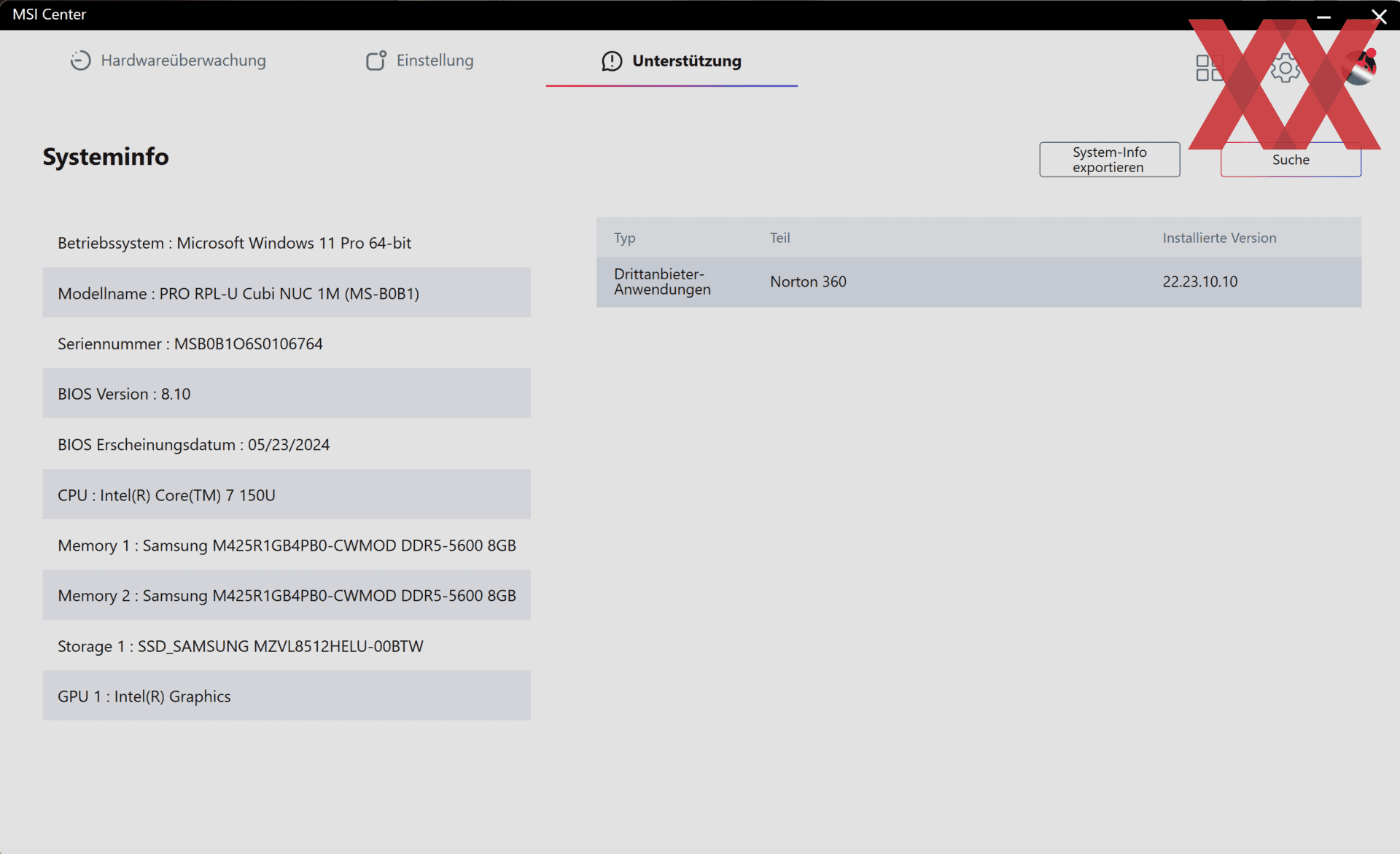The width and height of the screenshot is (1400, 854).
Task: Open the Hardwareüberwachung tab
Action: tap(168, 61)
